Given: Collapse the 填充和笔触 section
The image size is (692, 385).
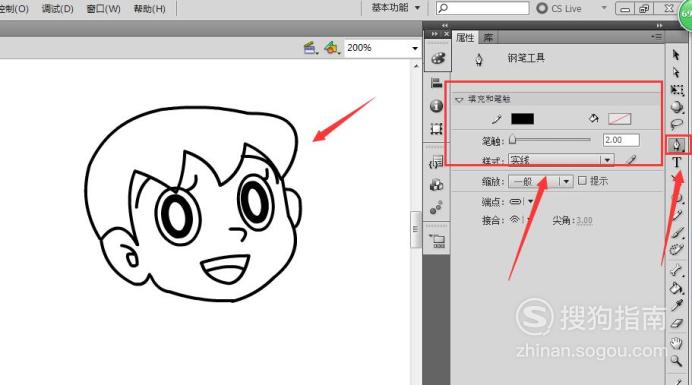Looking at the screenshot, I should (459, 100).
